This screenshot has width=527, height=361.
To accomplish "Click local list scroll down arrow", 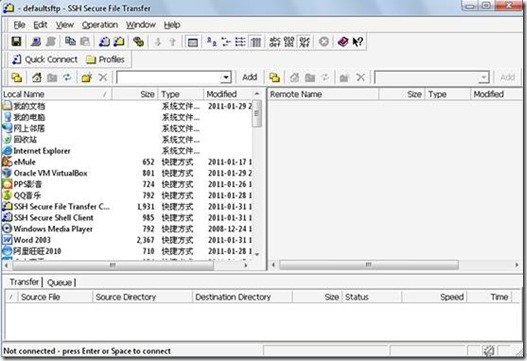I will 256,254.
